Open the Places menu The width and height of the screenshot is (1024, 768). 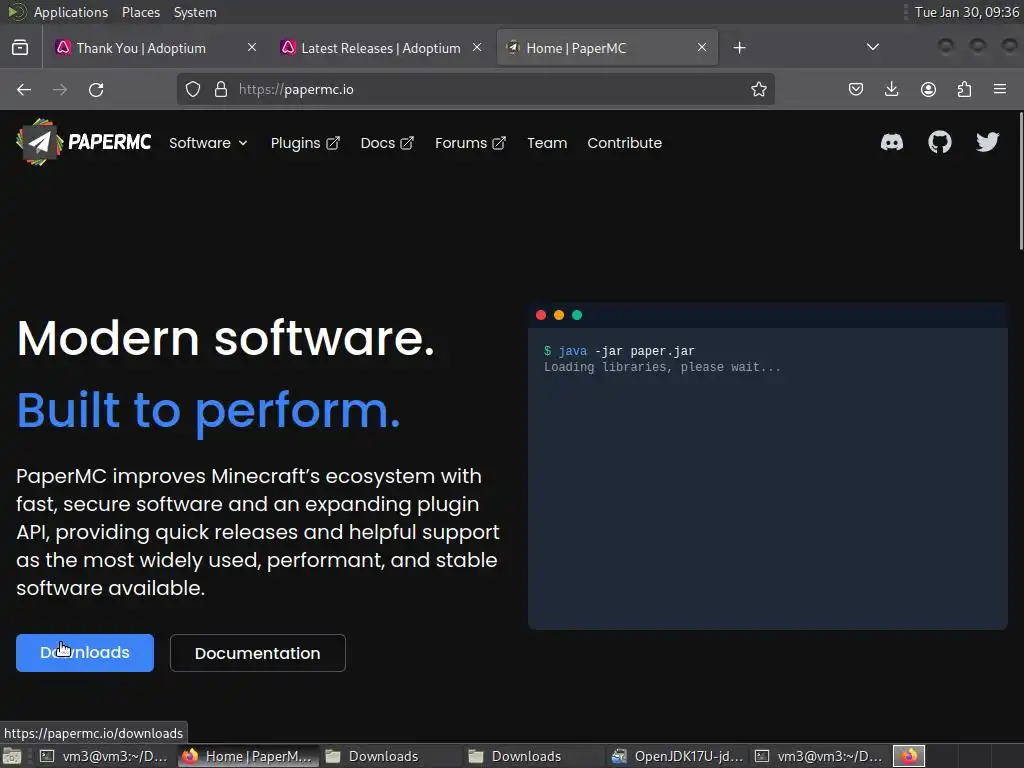[x=140, y=12]
